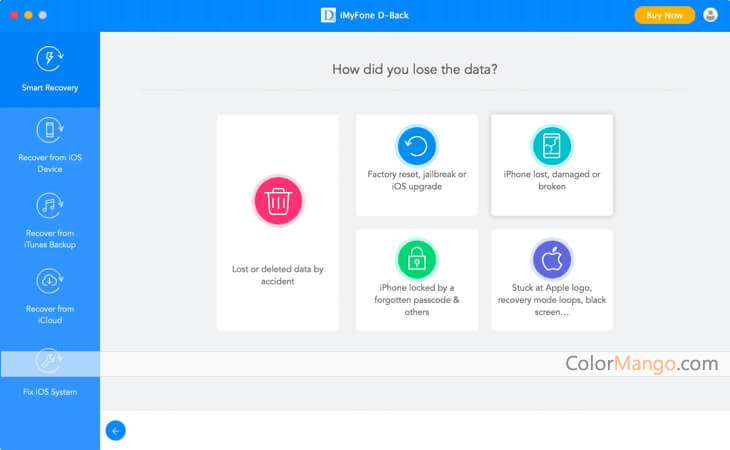730x450 pixels.
Task: Switch to Recover from iTunes Backup tab
Action: click(50, 239)
